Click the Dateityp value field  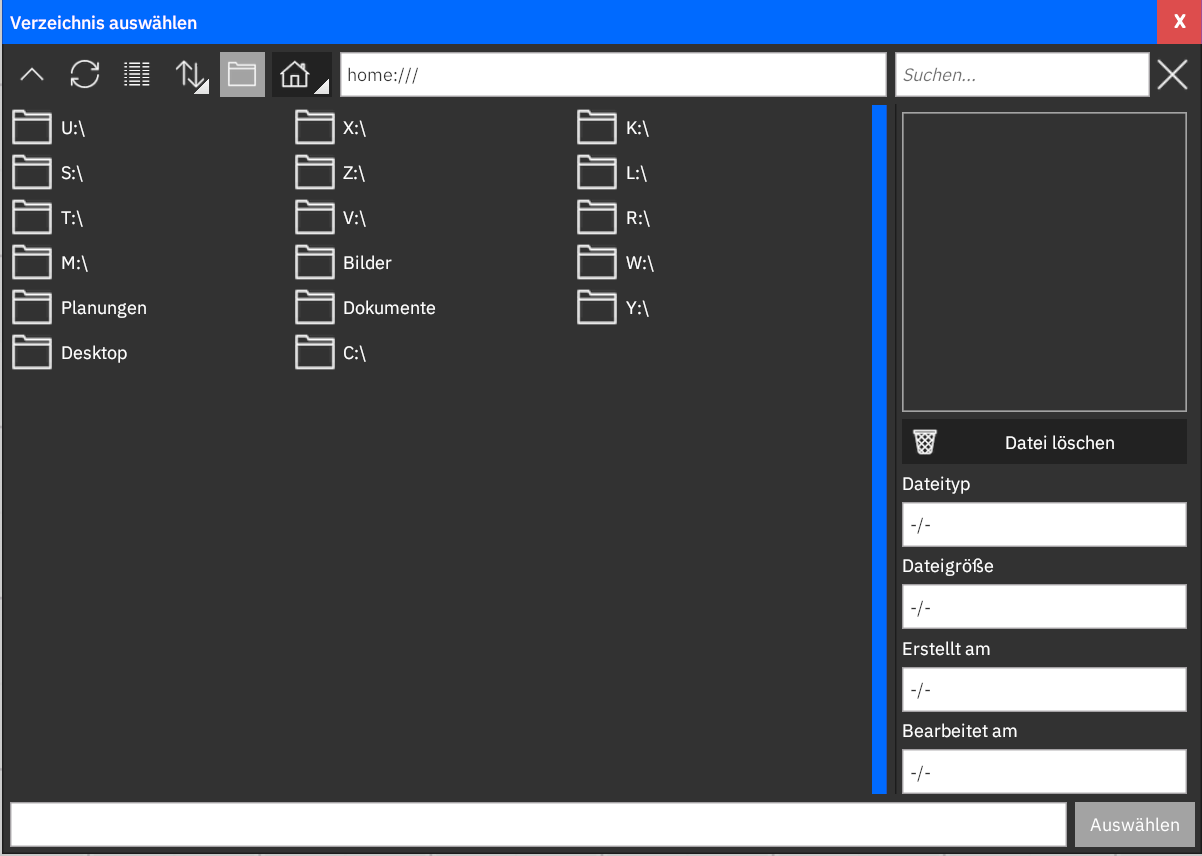1044,525
